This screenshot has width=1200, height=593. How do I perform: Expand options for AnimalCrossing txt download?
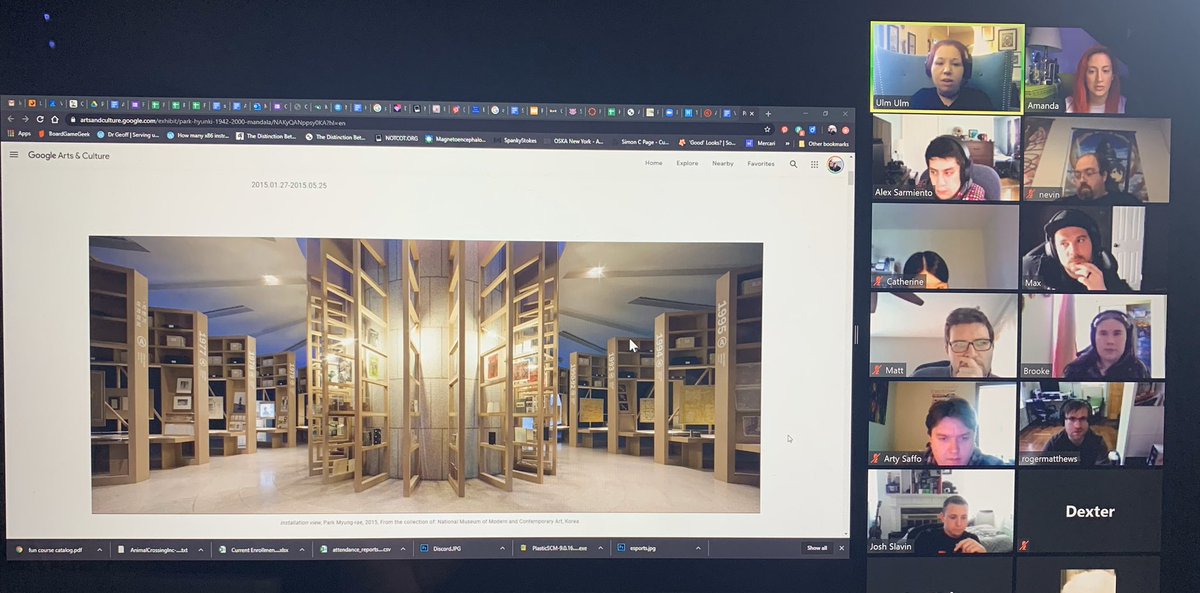[199, 549]
